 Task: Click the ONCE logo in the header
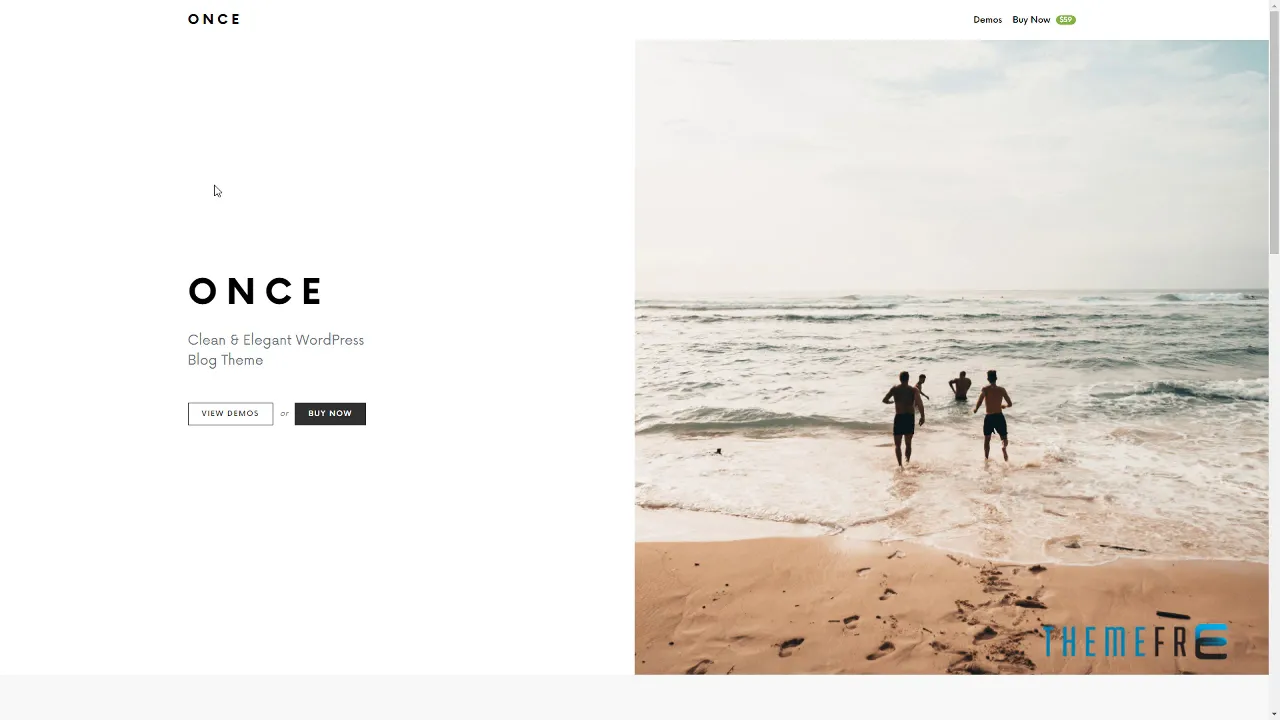coord(214,19)
